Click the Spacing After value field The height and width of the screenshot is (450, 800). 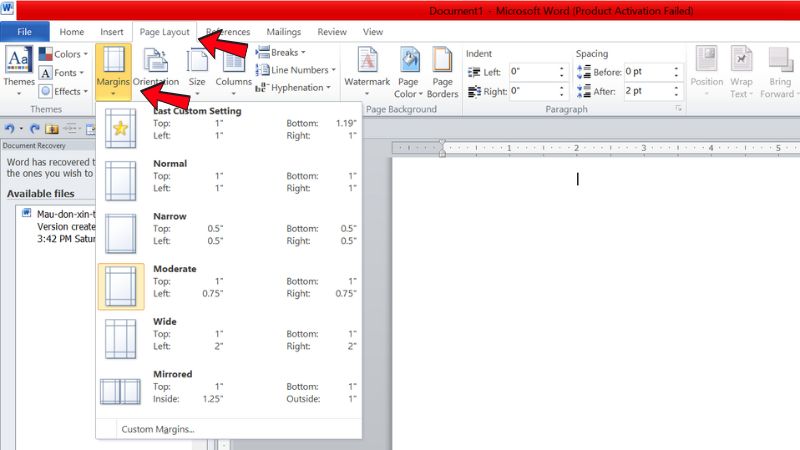click(x=647, y=91)
